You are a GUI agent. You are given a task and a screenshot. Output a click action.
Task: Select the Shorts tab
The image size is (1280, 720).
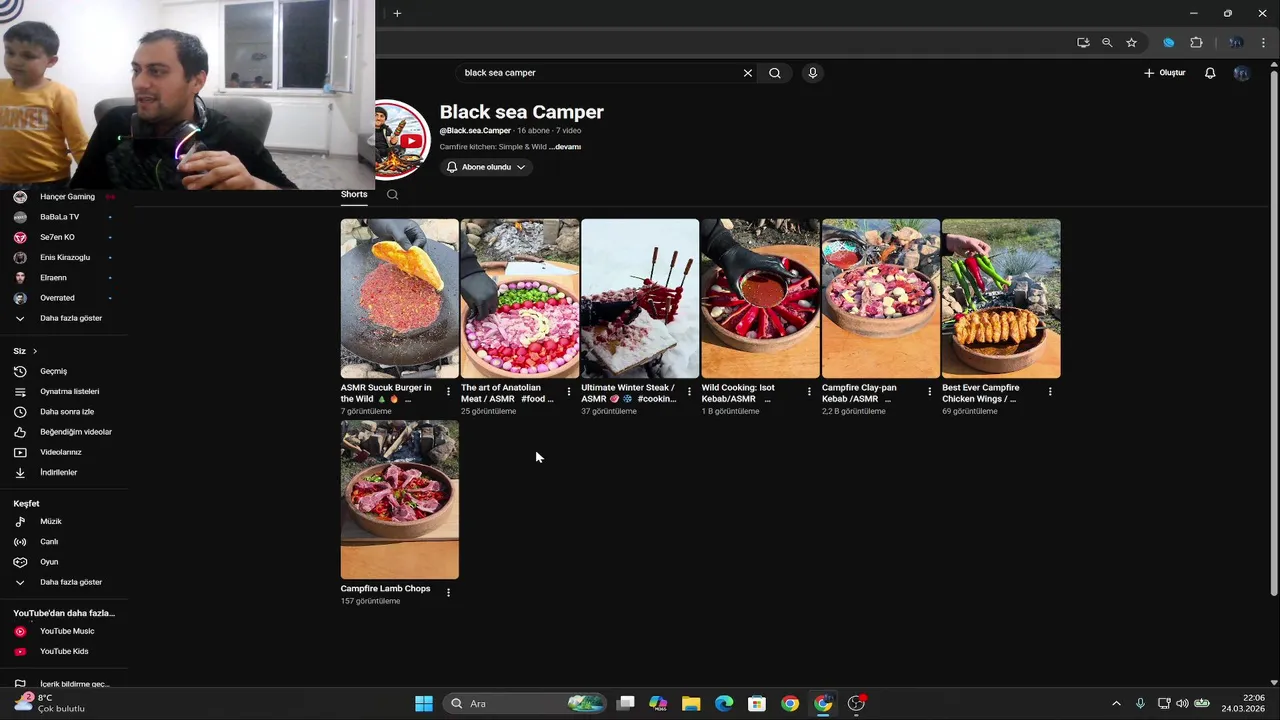tap(354, 194)
